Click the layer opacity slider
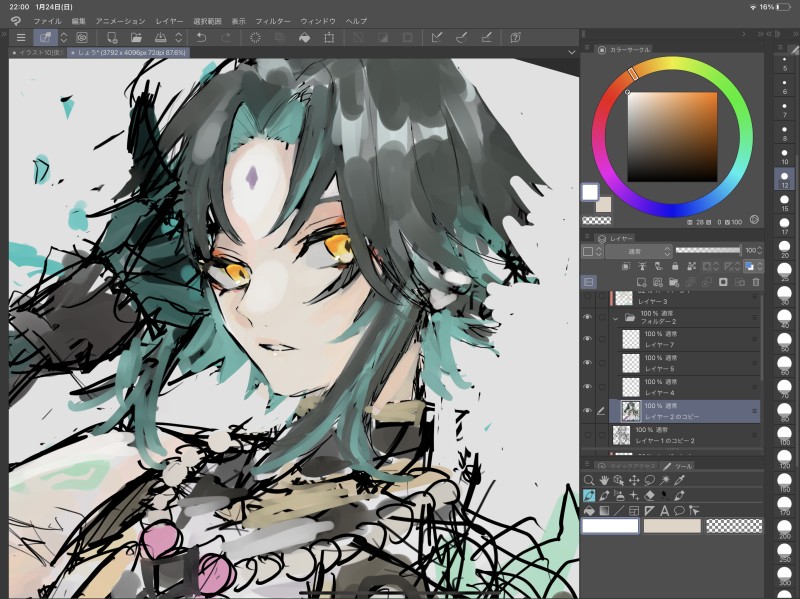The height and width of the screenshot is (599, 800). pos(708,250)
